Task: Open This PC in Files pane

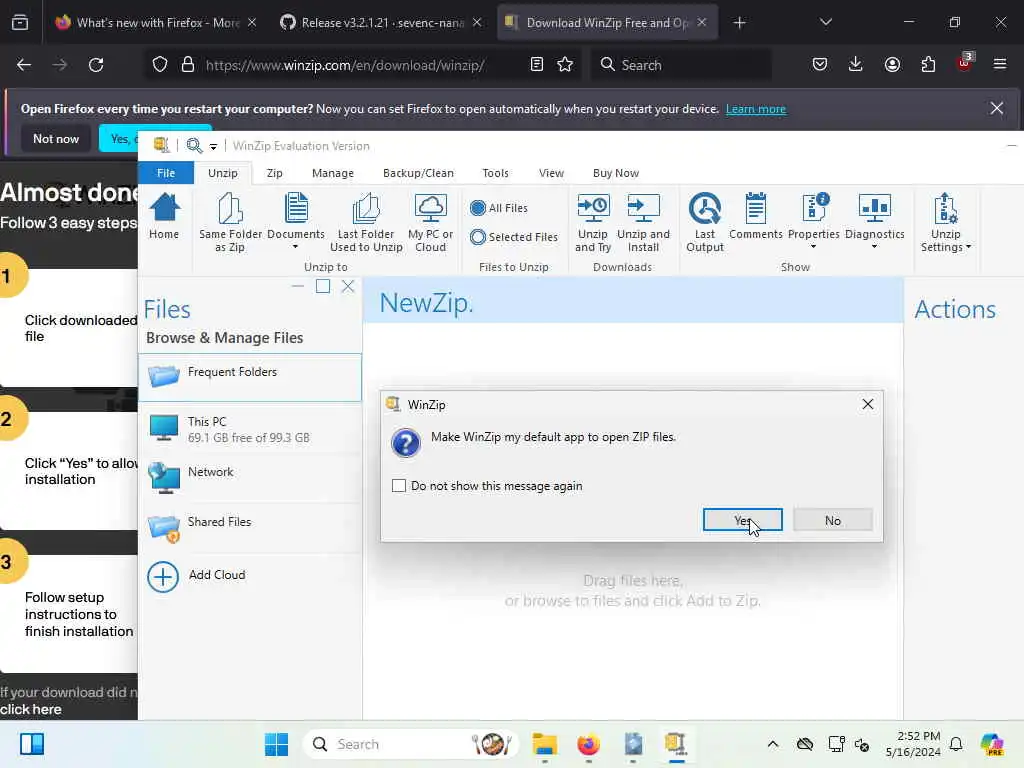Action: (250, 429)
